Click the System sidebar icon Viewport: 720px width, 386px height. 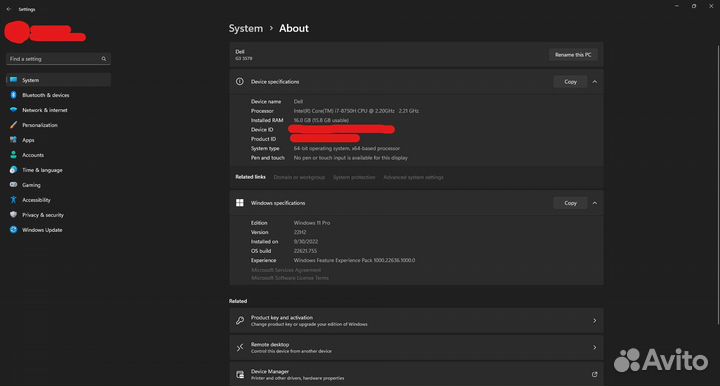click(x=13, y=80)
